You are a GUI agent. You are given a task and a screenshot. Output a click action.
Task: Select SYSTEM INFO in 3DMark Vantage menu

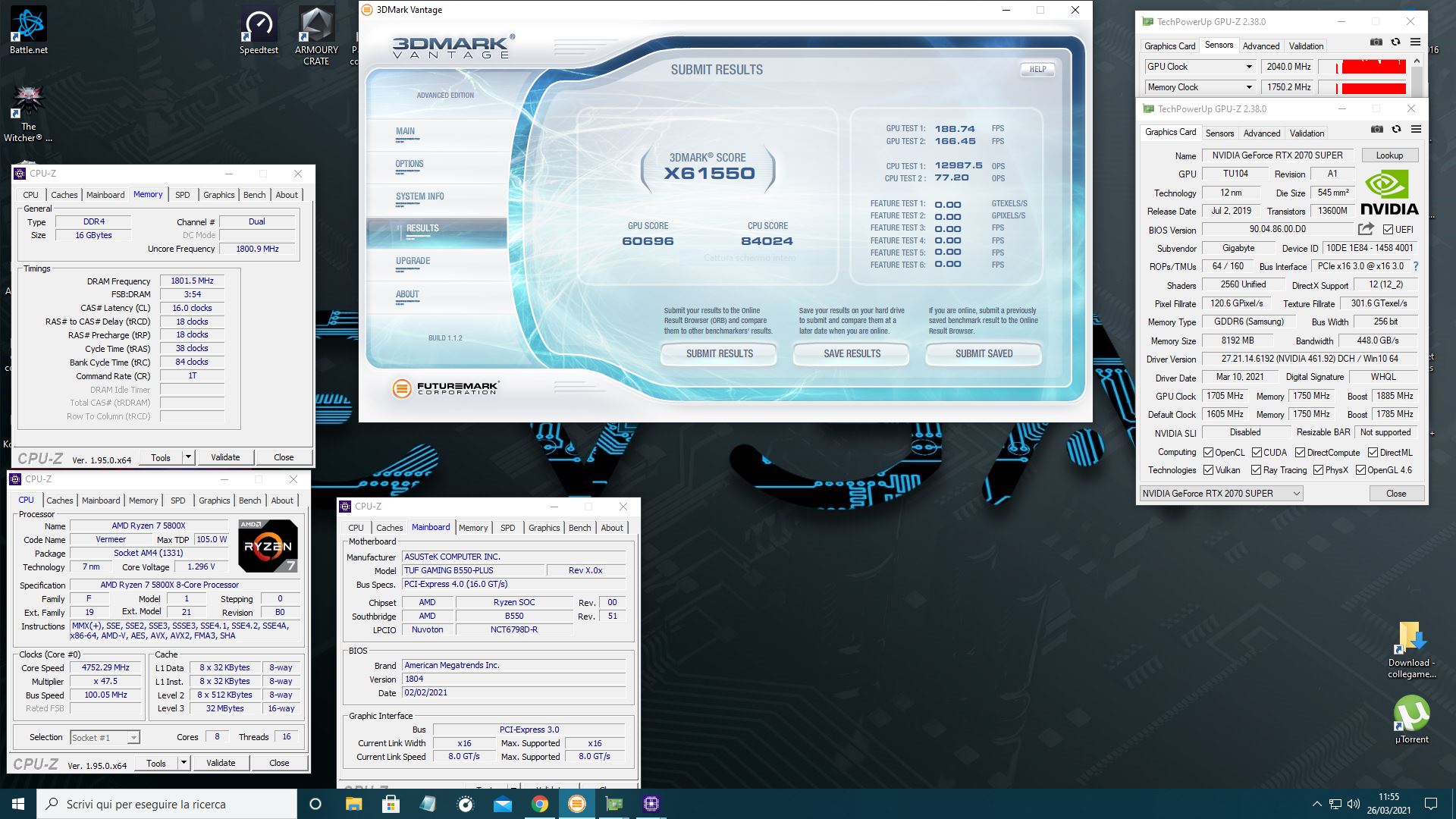coord(420,196)
